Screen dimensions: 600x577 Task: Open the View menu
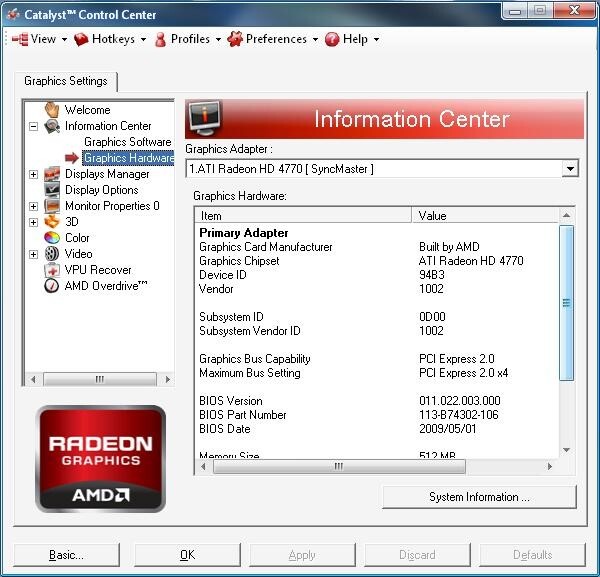tap(40, 39)
